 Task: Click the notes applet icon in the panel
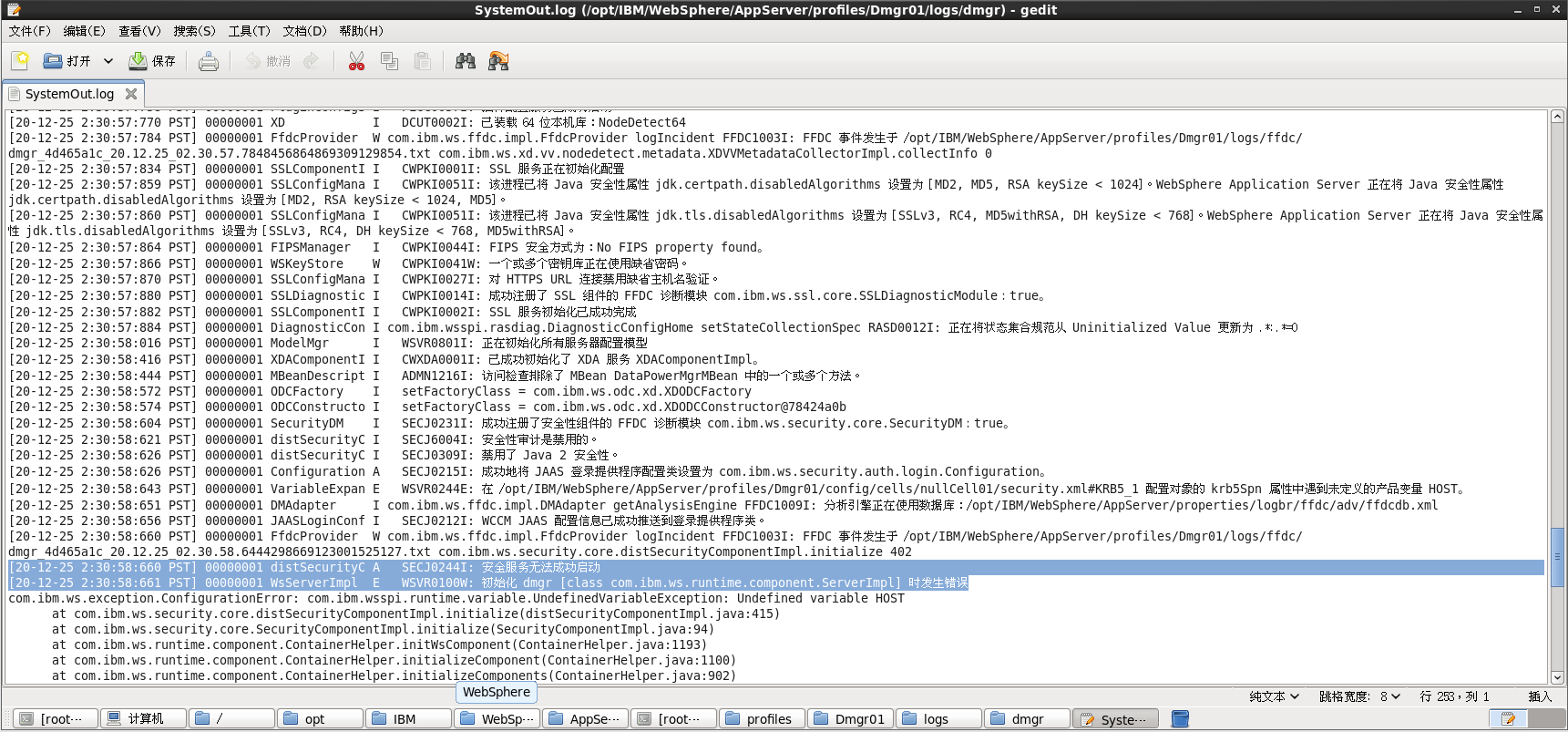coord(1509,719)
